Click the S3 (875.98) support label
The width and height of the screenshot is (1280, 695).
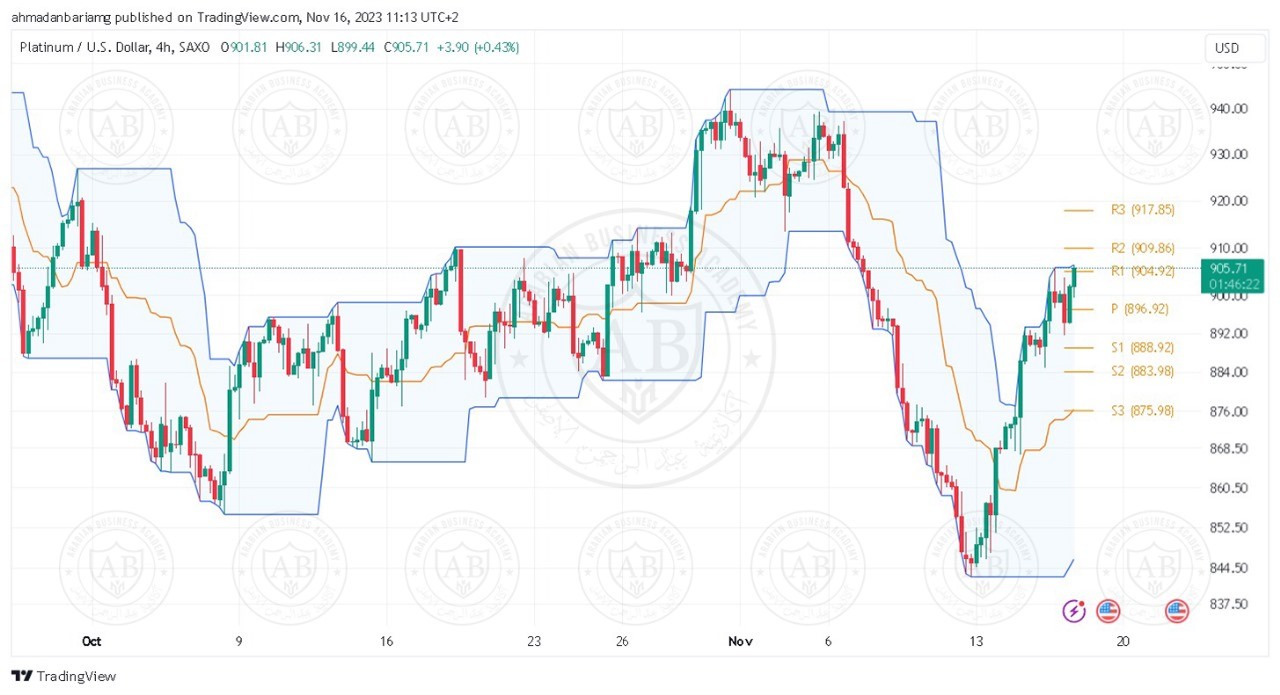pyautogui.click(x=1141, y=410)
